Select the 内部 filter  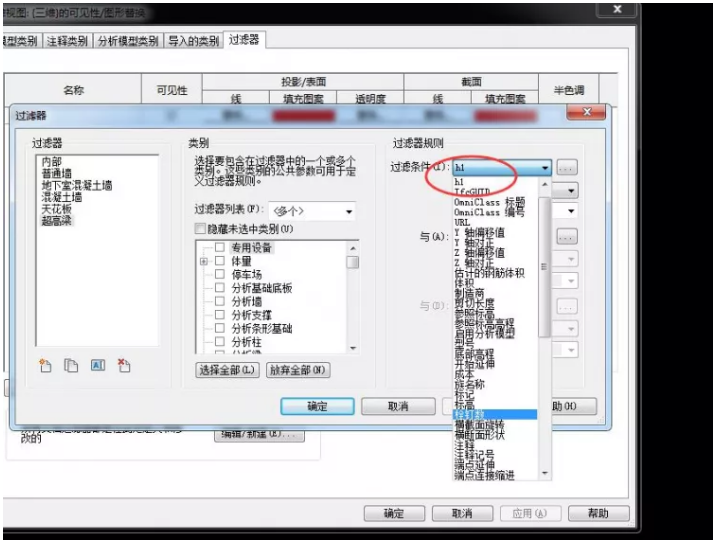(51, 162)
